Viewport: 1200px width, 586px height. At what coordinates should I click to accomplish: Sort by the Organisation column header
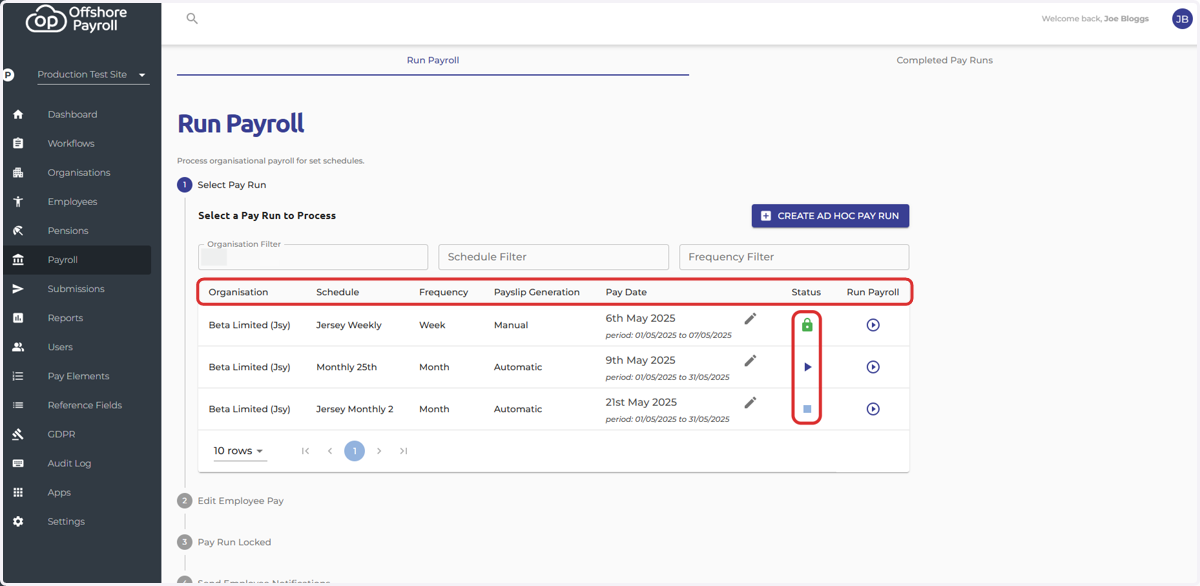[x=238, y=292]
